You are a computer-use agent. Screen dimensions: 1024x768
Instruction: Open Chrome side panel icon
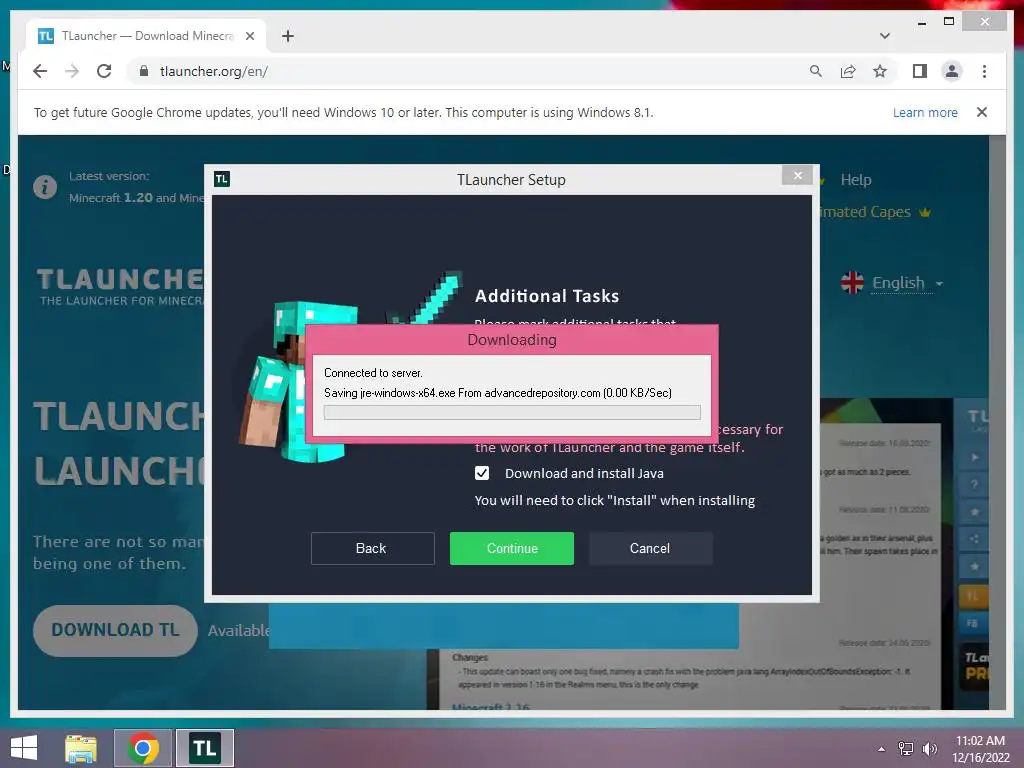(x=920, y=71)
